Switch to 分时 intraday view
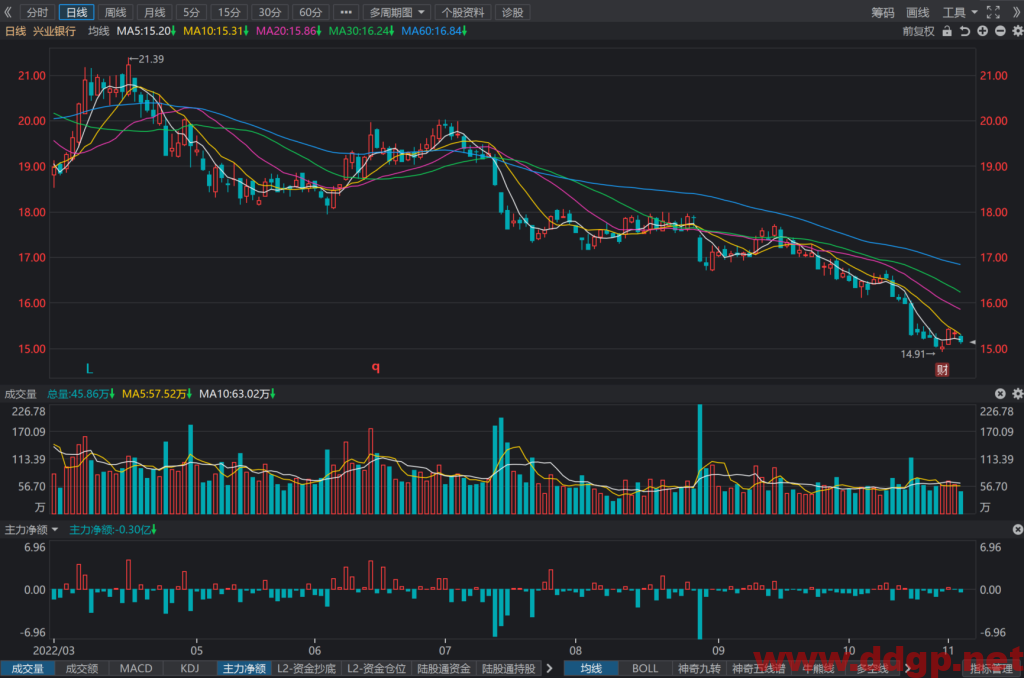This screenshot has width=1024, height=678. tap(37, 12)
